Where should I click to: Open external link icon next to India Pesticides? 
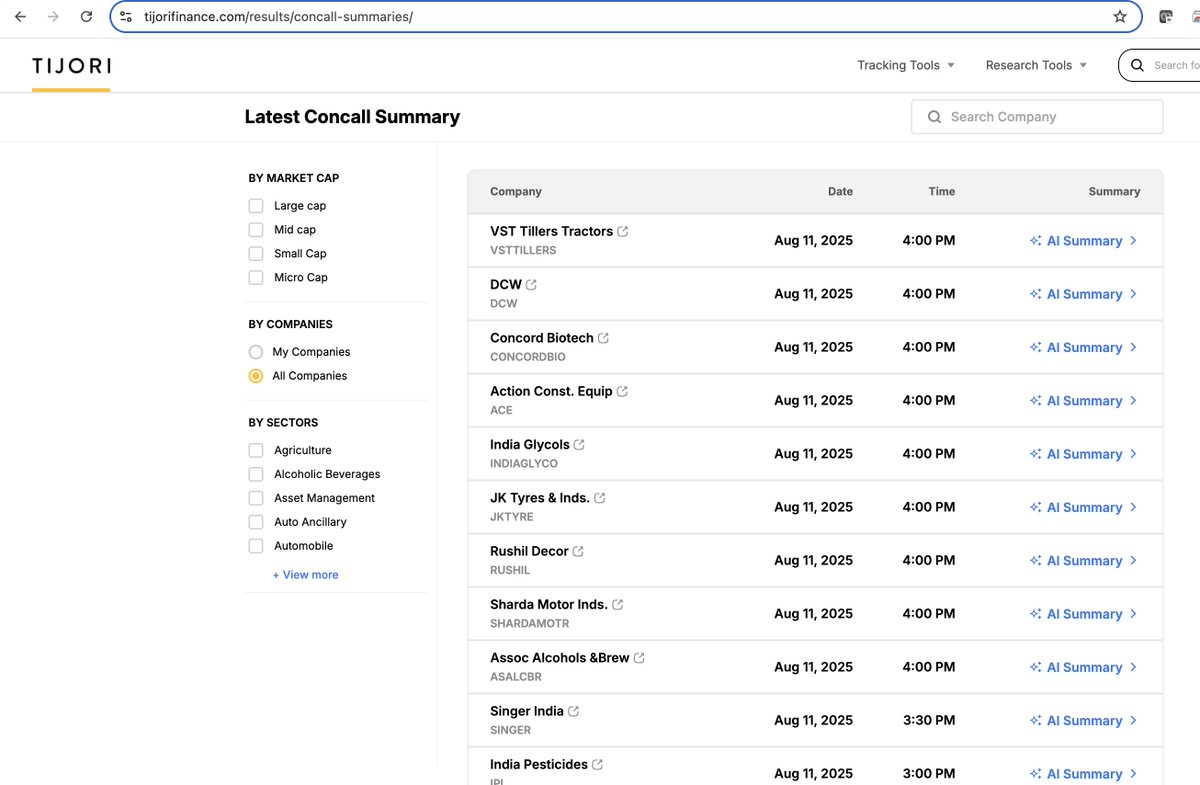coord(597,765)
